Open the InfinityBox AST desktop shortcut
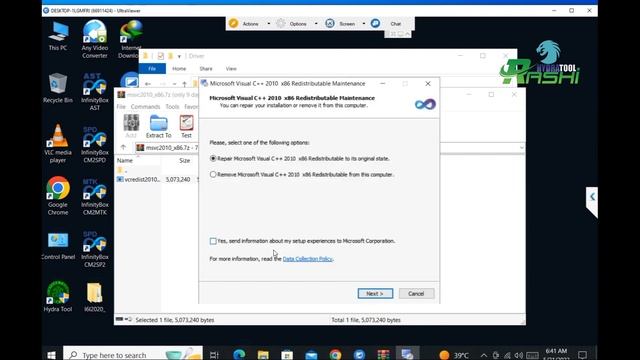 (x=95, y=92)
